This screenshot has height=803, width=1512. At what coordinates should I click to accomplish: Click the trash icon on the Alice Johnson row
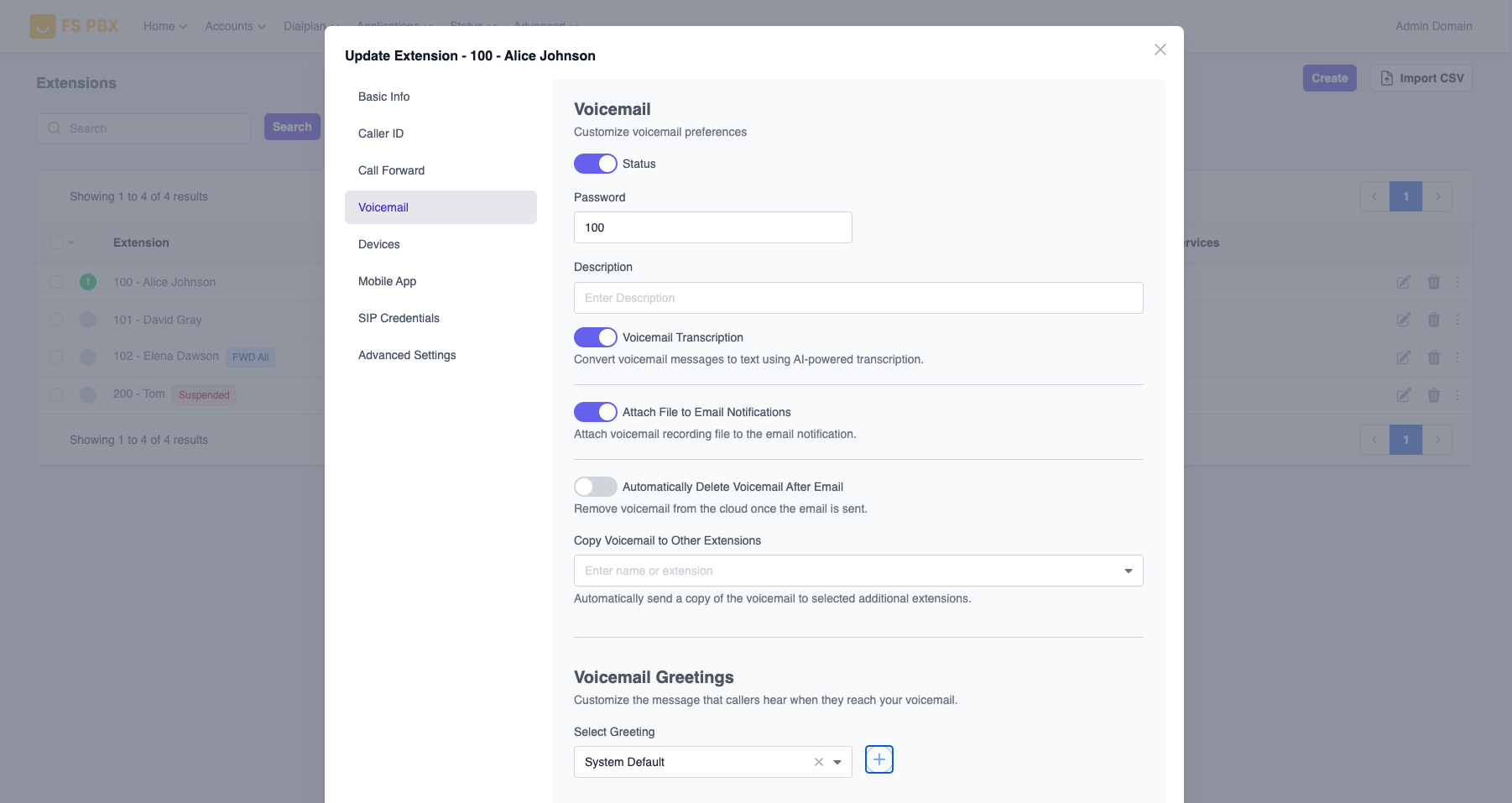(x=1434, y=282)
